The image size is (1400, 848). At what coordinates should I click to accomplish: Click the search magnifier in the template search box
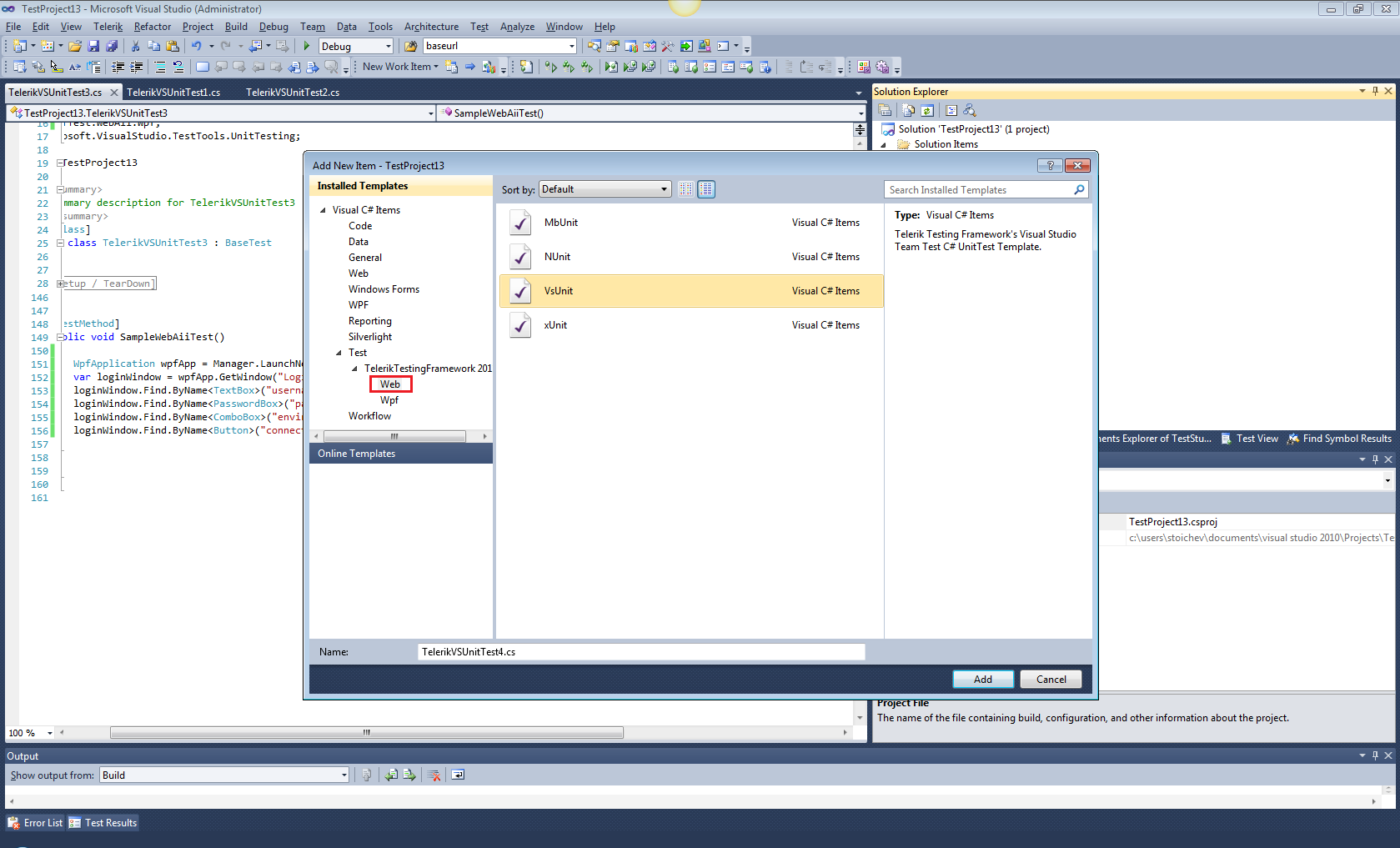click(x=1079, y=190)
